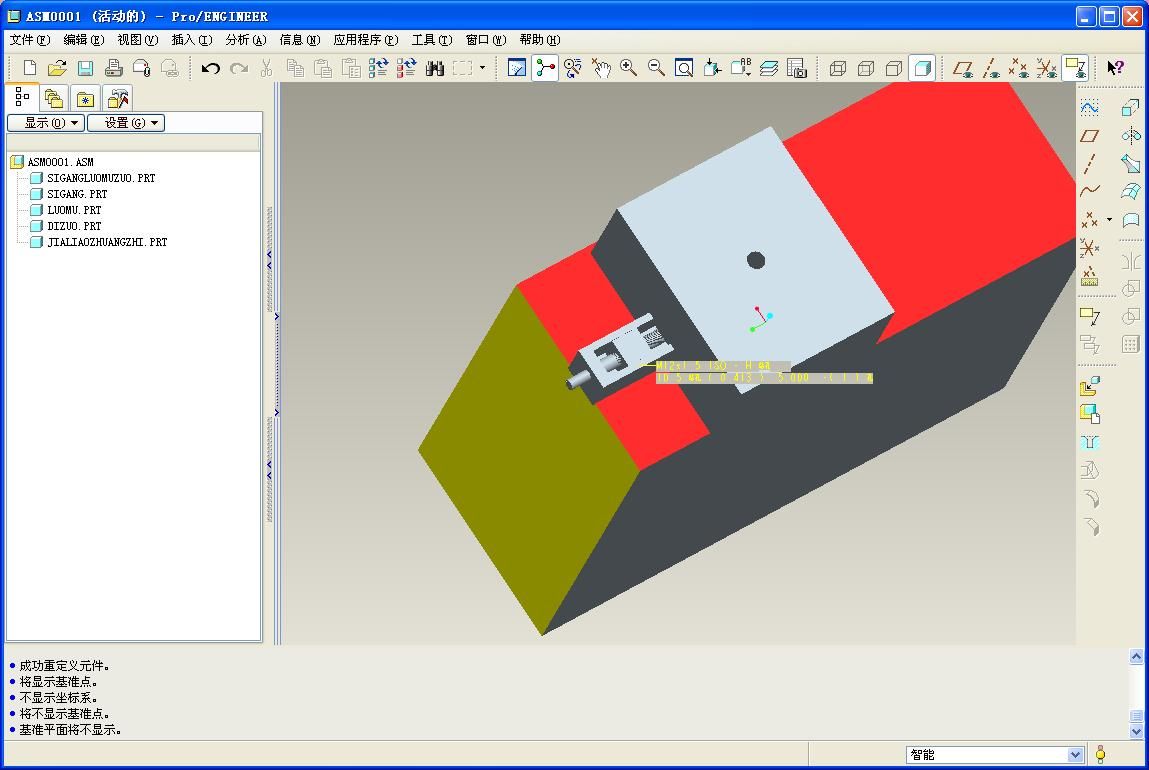The height and width of the screenshot is (770, 1149).
Task: Select the datum curve tool in right toolbar
Action: point(1090,190)
